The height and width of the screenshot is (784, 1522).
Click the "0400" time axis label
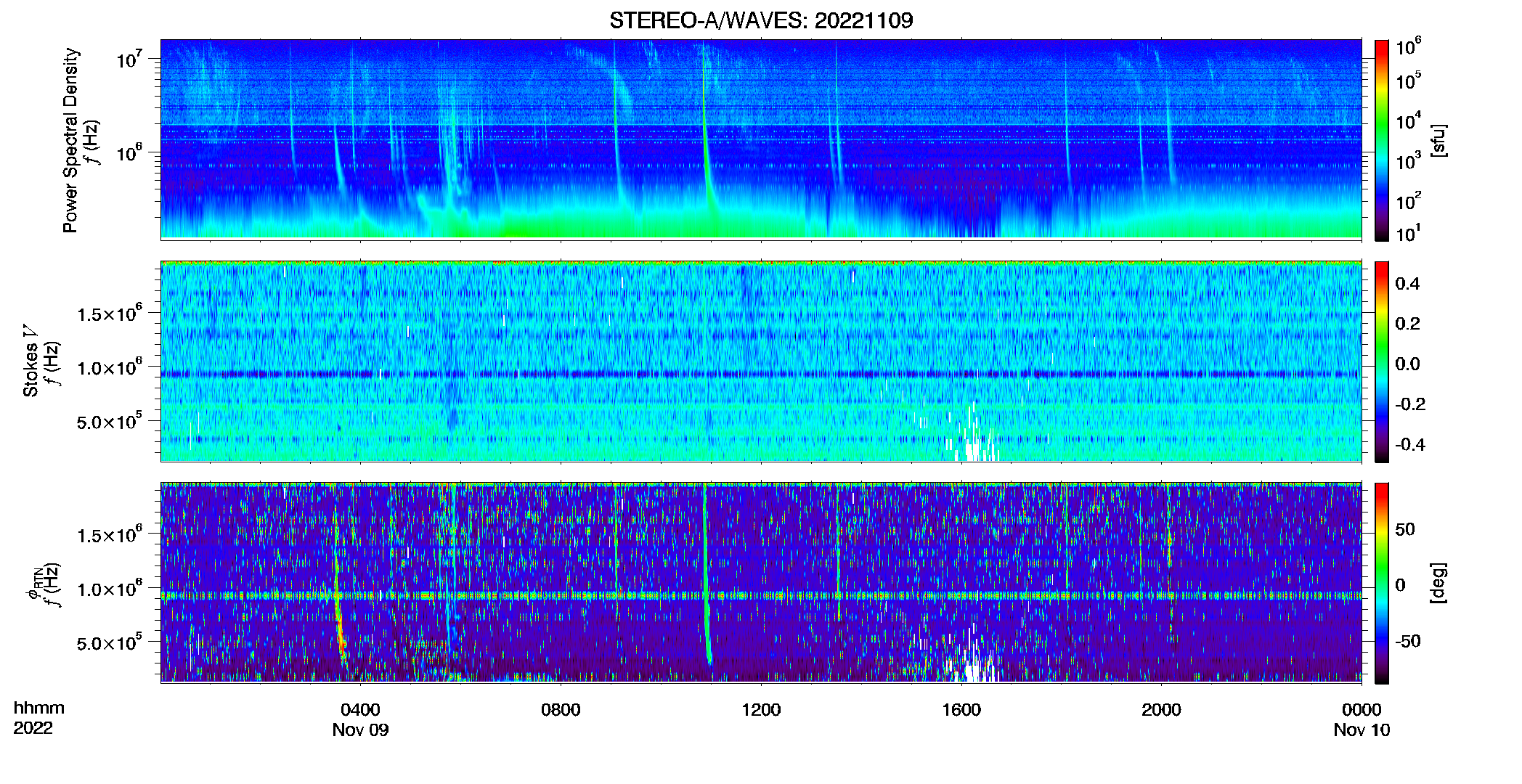pyautogui.click(x=361, y=710)
